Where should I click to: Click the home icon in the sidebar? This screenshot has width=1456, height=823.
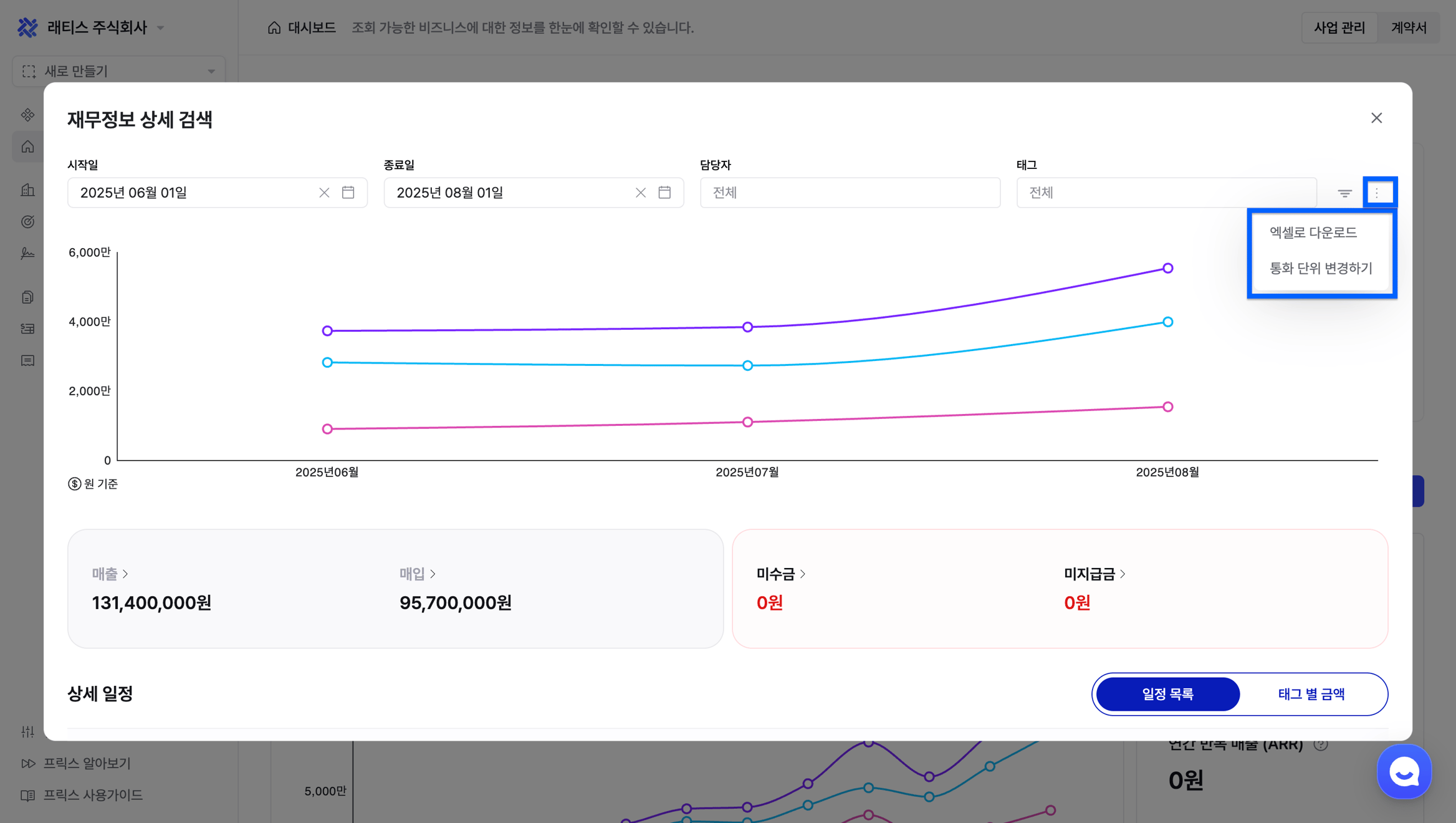[x=28, y=147]
